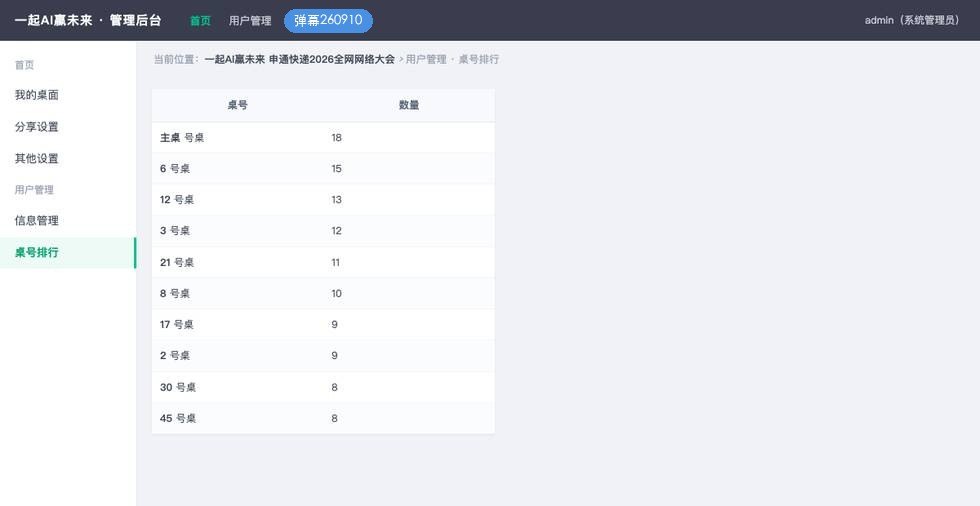Viewport: 980px width, 506px height.
Task: Click the breadcrumb text 用户管理 · 桌号排行
Action: coord(452,59)
